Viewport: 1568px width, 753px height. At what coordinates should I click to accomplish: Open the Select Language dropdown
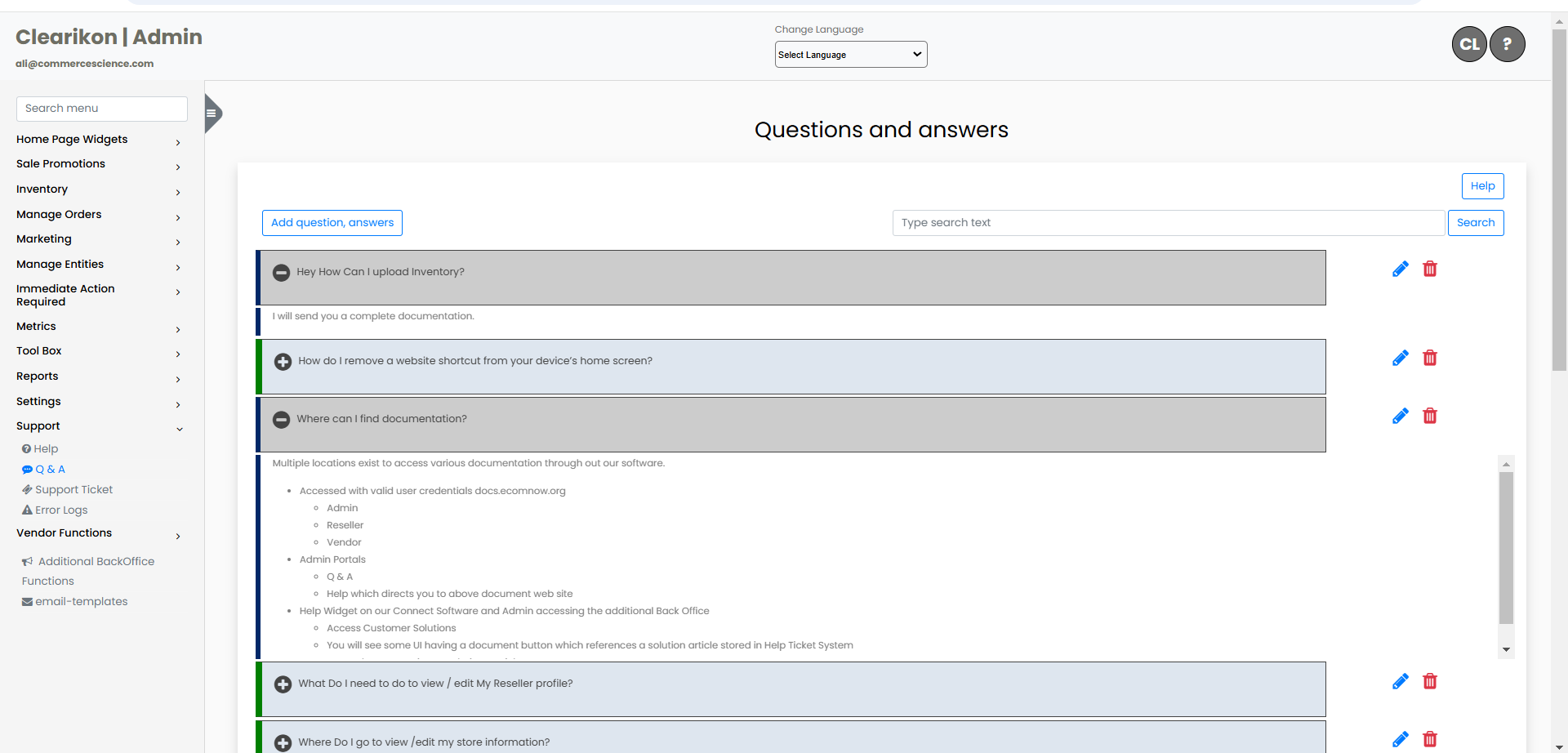pos(850,54)
